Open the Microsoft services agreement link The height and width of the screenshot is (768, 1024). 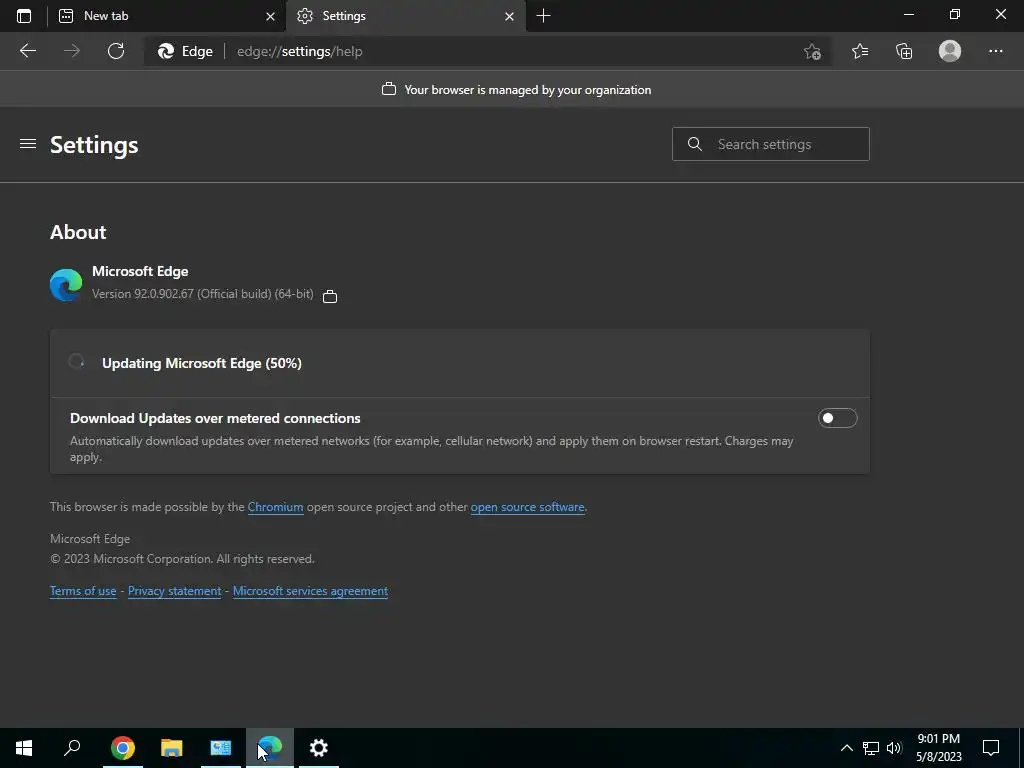click(310, 591)
